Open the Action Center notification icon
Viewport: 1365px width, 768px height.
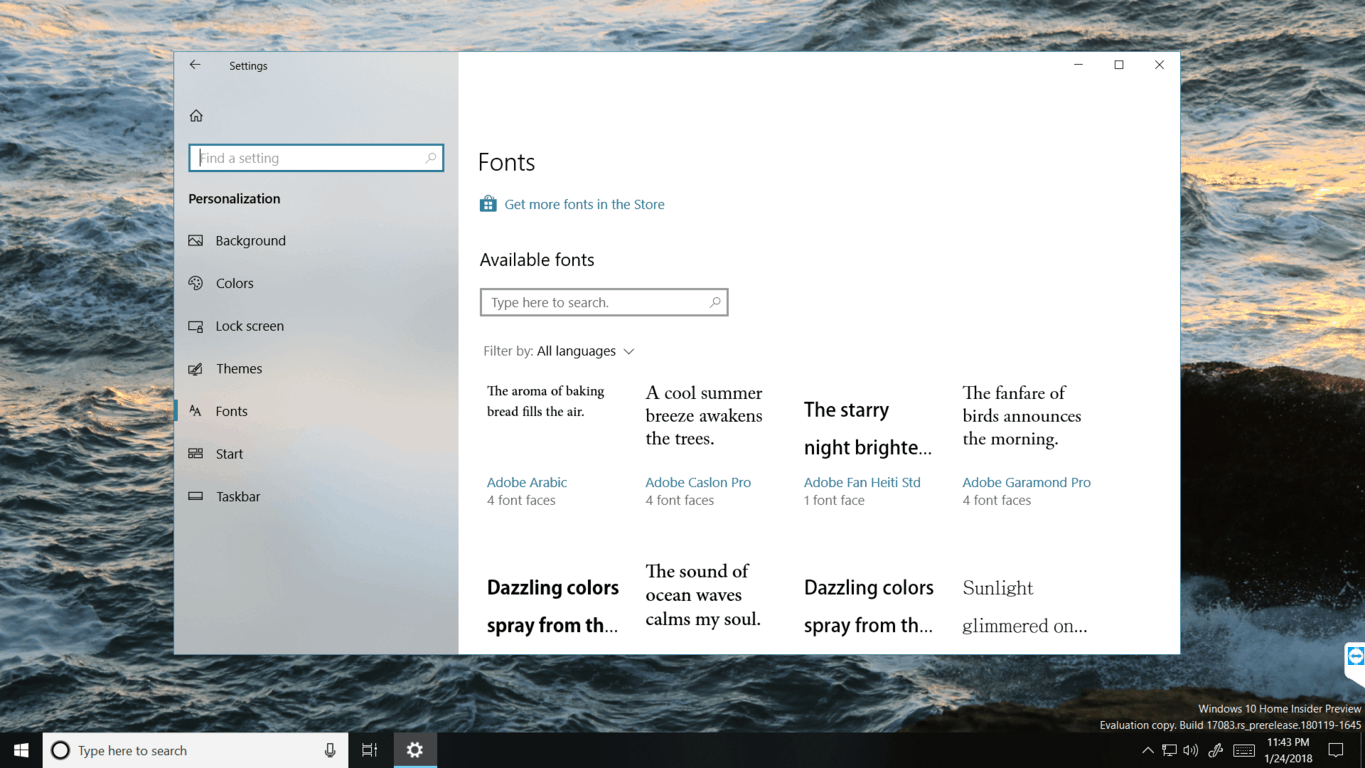click(x=1336, y=750)
